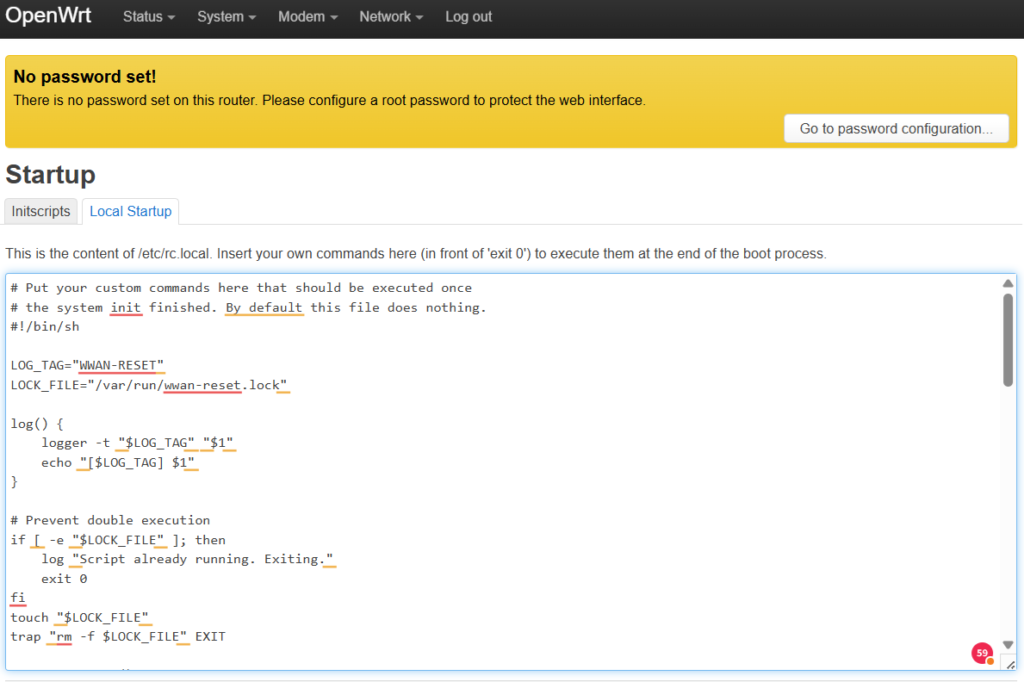1024x682 pixels.
Task: Click the scrollbar down arrow in editor
Action: [x=1008, y=644]
